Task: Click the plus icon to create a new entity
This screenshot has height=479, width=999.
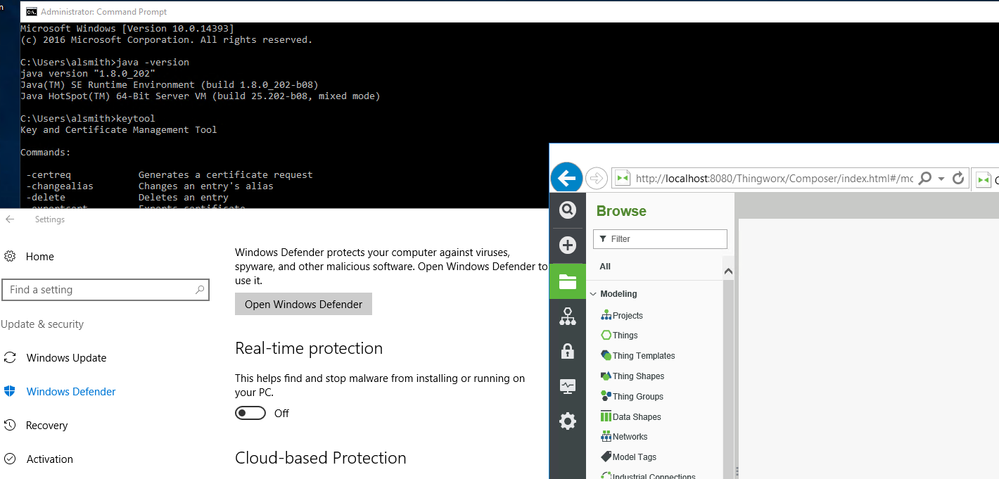Action: 567,245
